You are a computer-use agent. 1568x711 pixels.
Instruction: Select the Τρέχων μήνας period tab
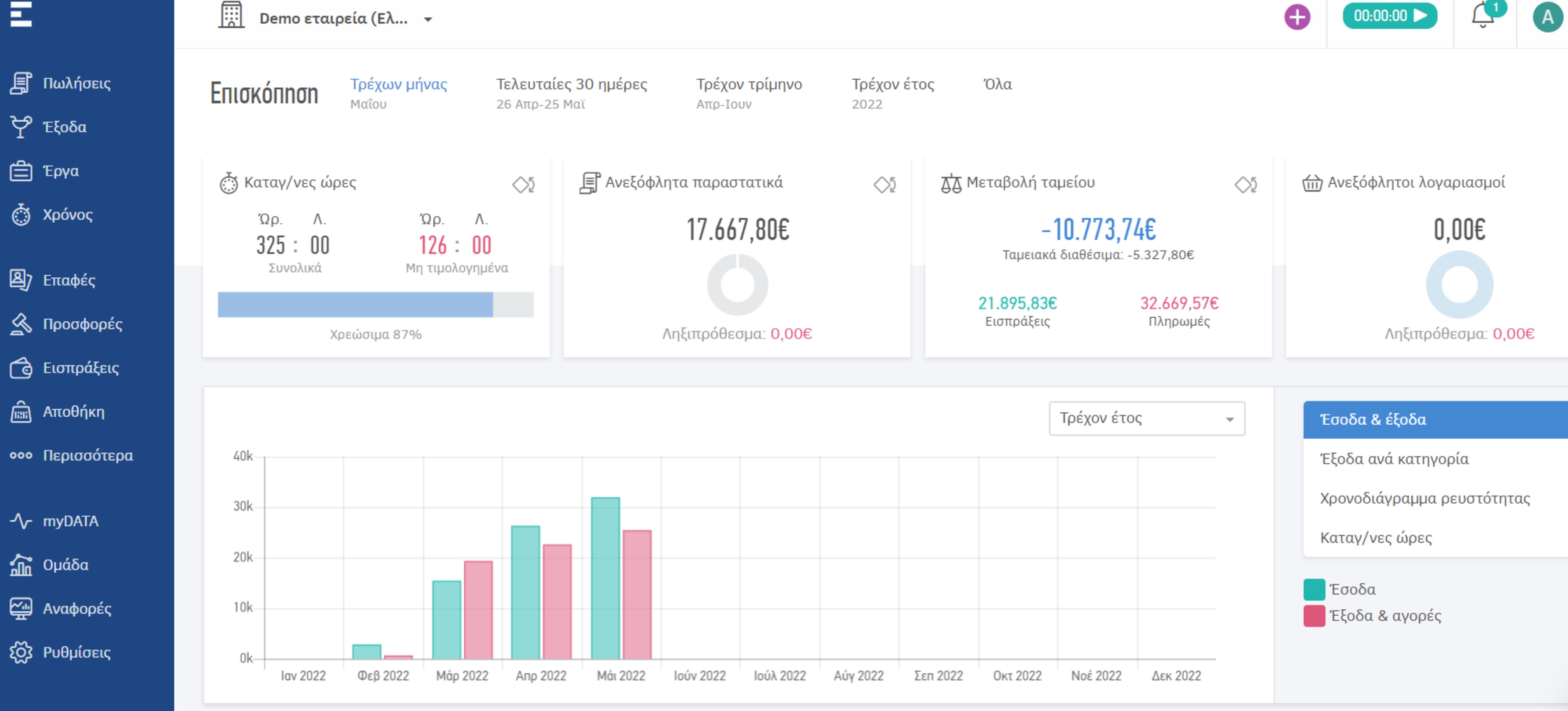[x=398, y=92]
